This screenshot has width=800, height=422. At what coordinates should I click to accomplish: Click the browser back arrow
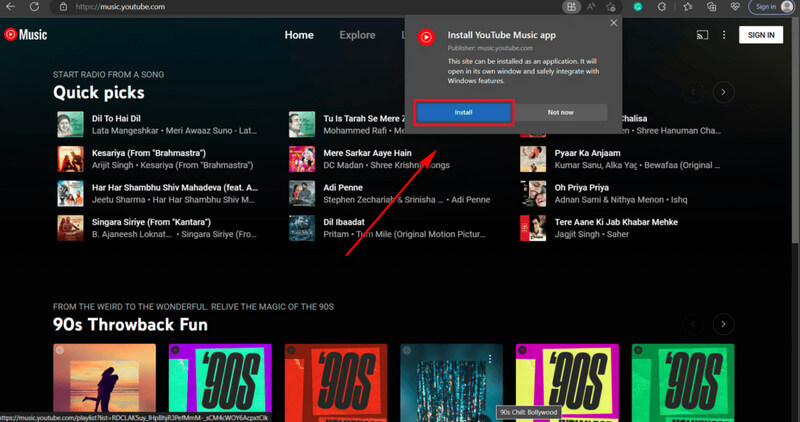point(10,7)
